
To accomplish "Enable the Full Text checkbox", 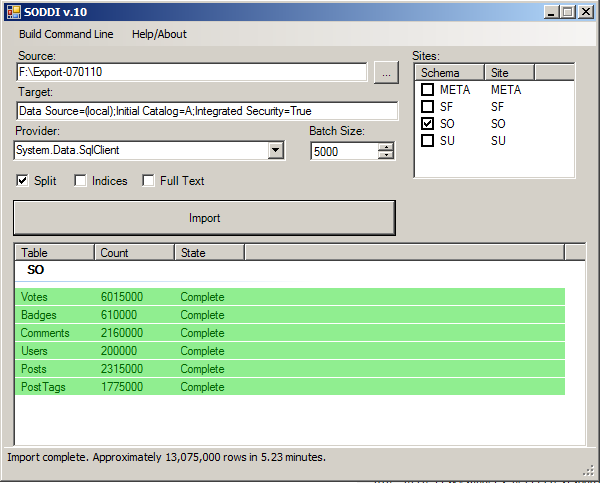I will click(148, 180).
